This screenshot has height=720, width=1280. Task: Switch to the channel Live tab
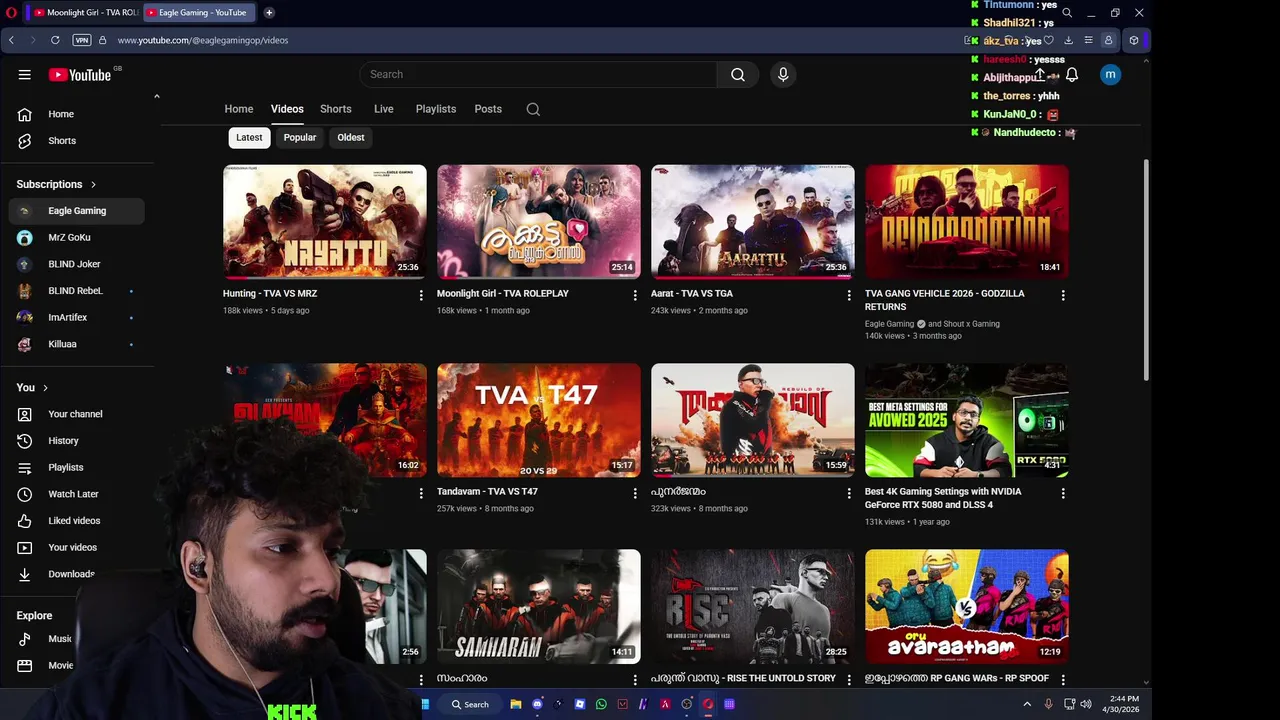pos(384,109)
